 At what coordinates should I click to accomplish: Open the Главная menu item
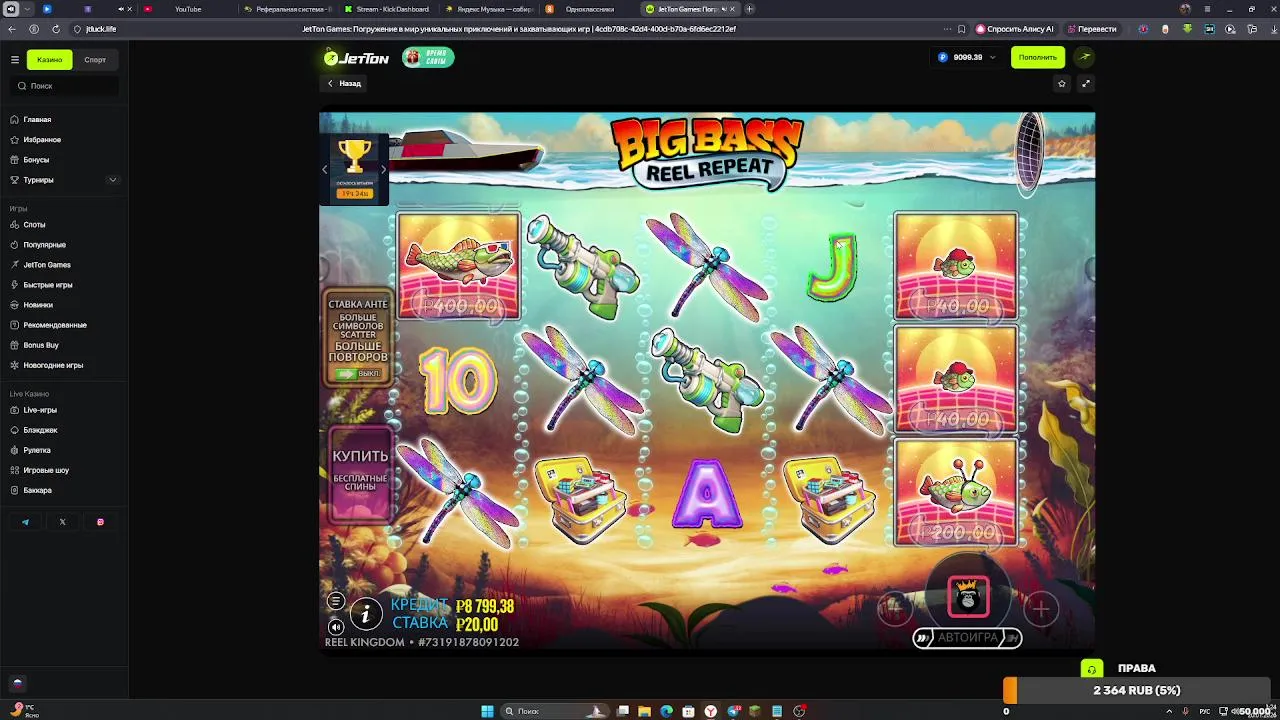tap(64, 120)
